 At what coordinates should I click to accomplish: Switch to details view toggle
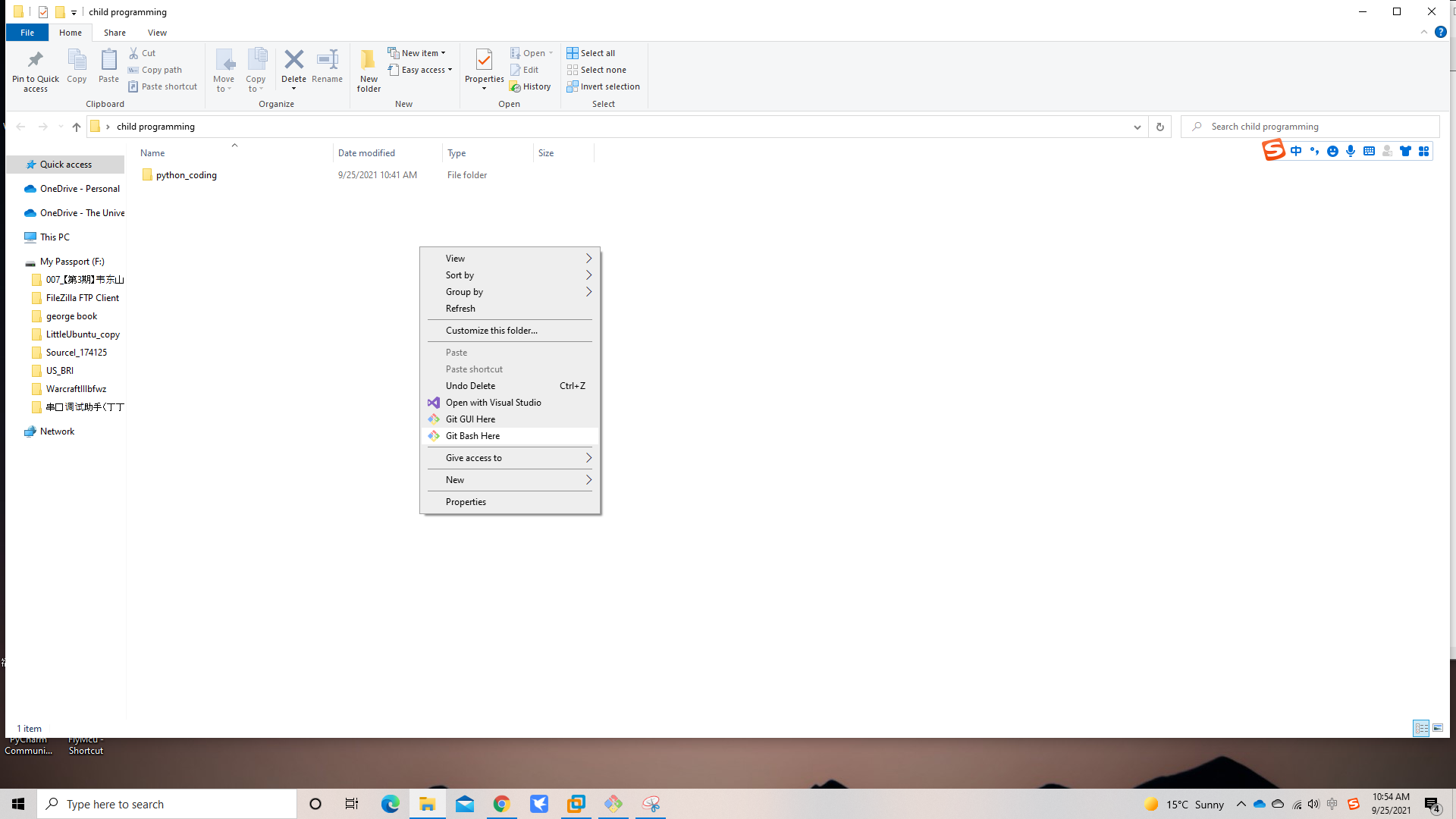[1421, 728]
